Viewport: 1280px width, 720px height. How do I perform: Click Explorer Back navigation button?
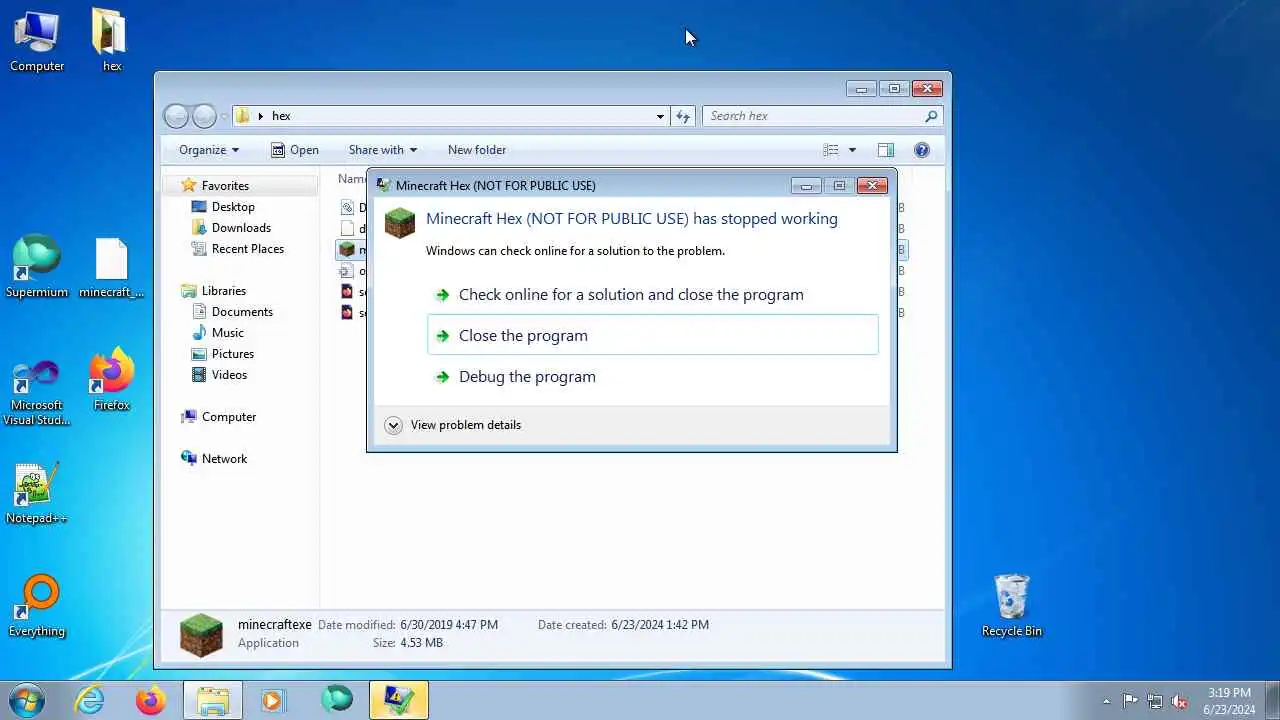coord(176,116)
